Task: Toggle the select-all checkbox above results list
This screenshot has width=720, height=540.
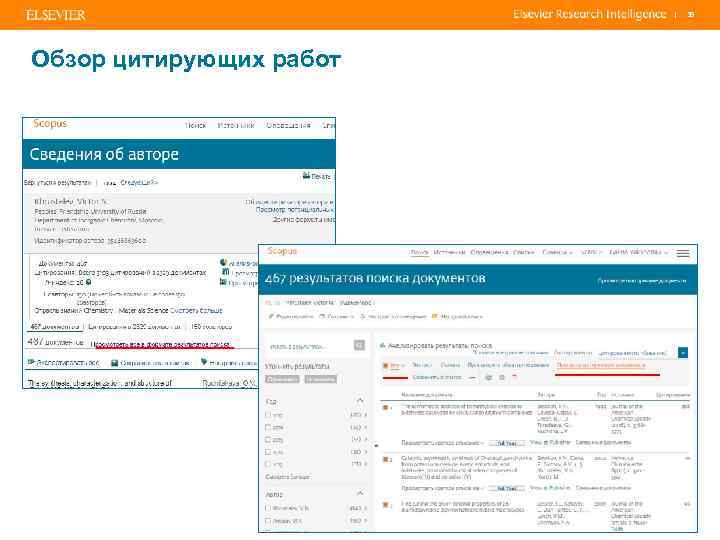Action: 386,366
